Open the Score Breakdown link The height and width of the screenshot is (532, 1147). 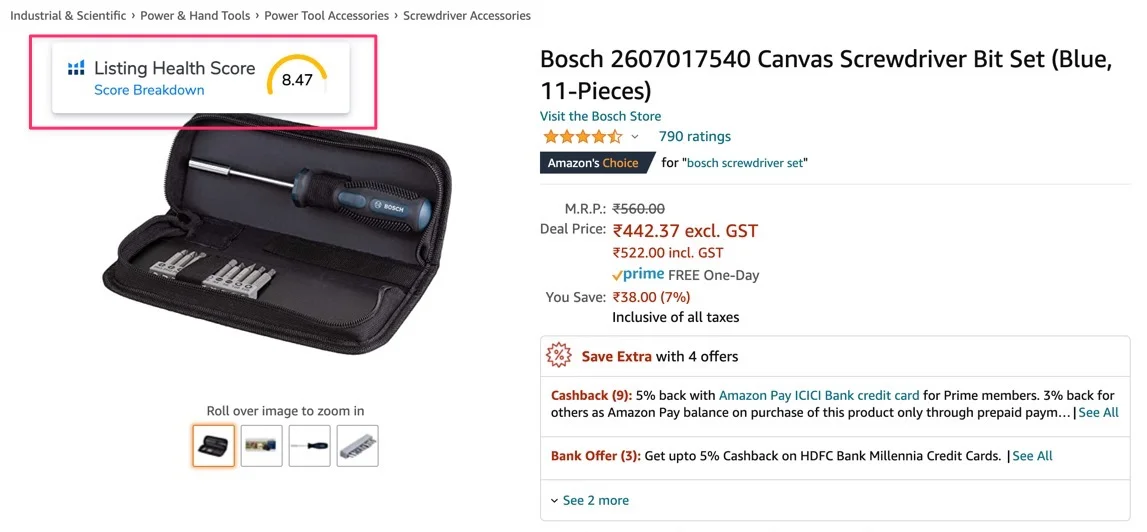click(149, 90)
